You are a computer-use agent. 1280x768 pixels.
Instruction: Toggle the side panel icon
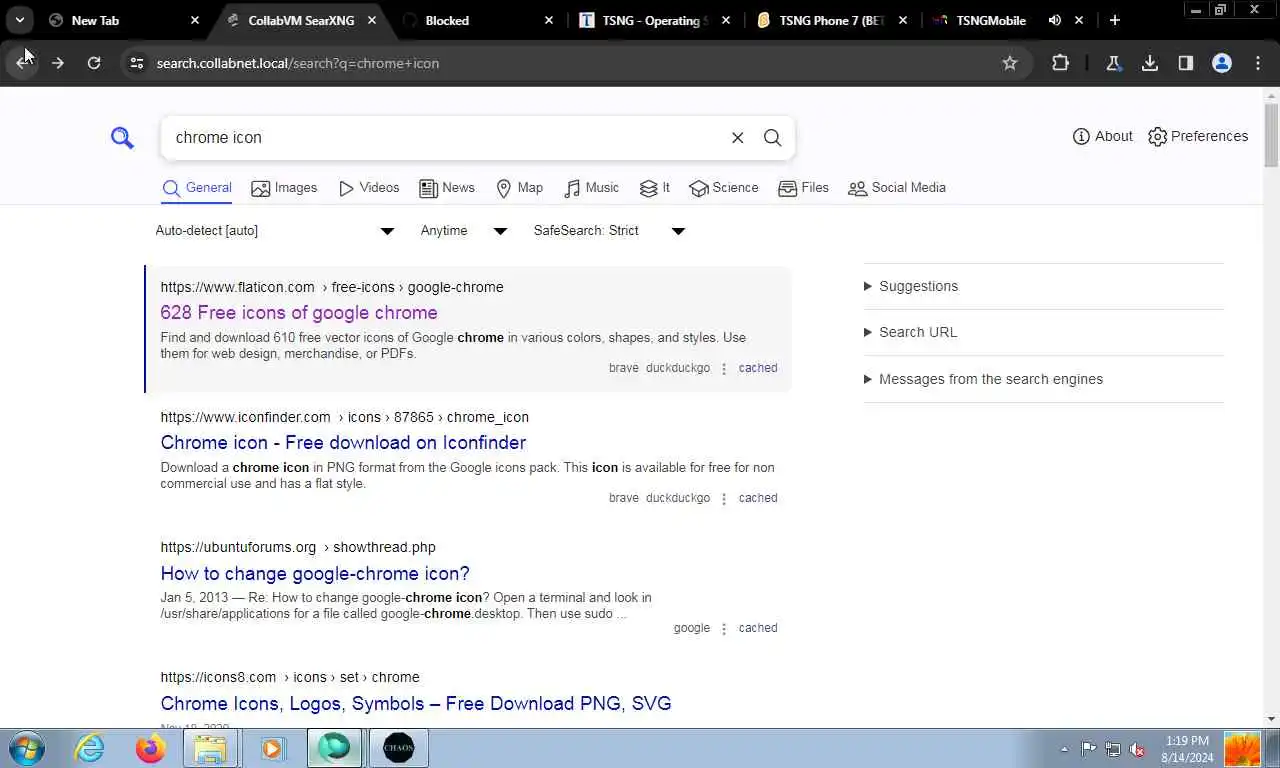point(1186,63)
